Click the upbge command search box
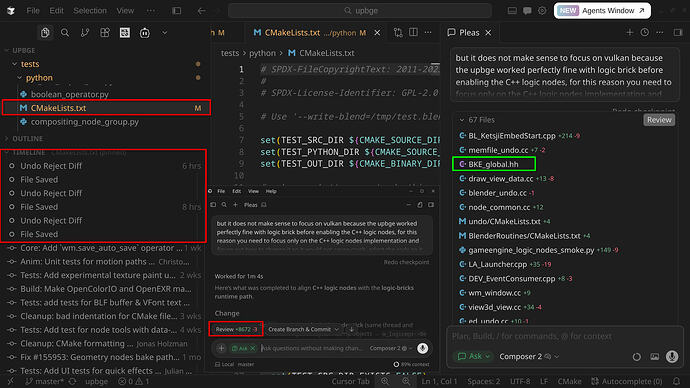This screenshot has width=690, height=388. (360, 11)
